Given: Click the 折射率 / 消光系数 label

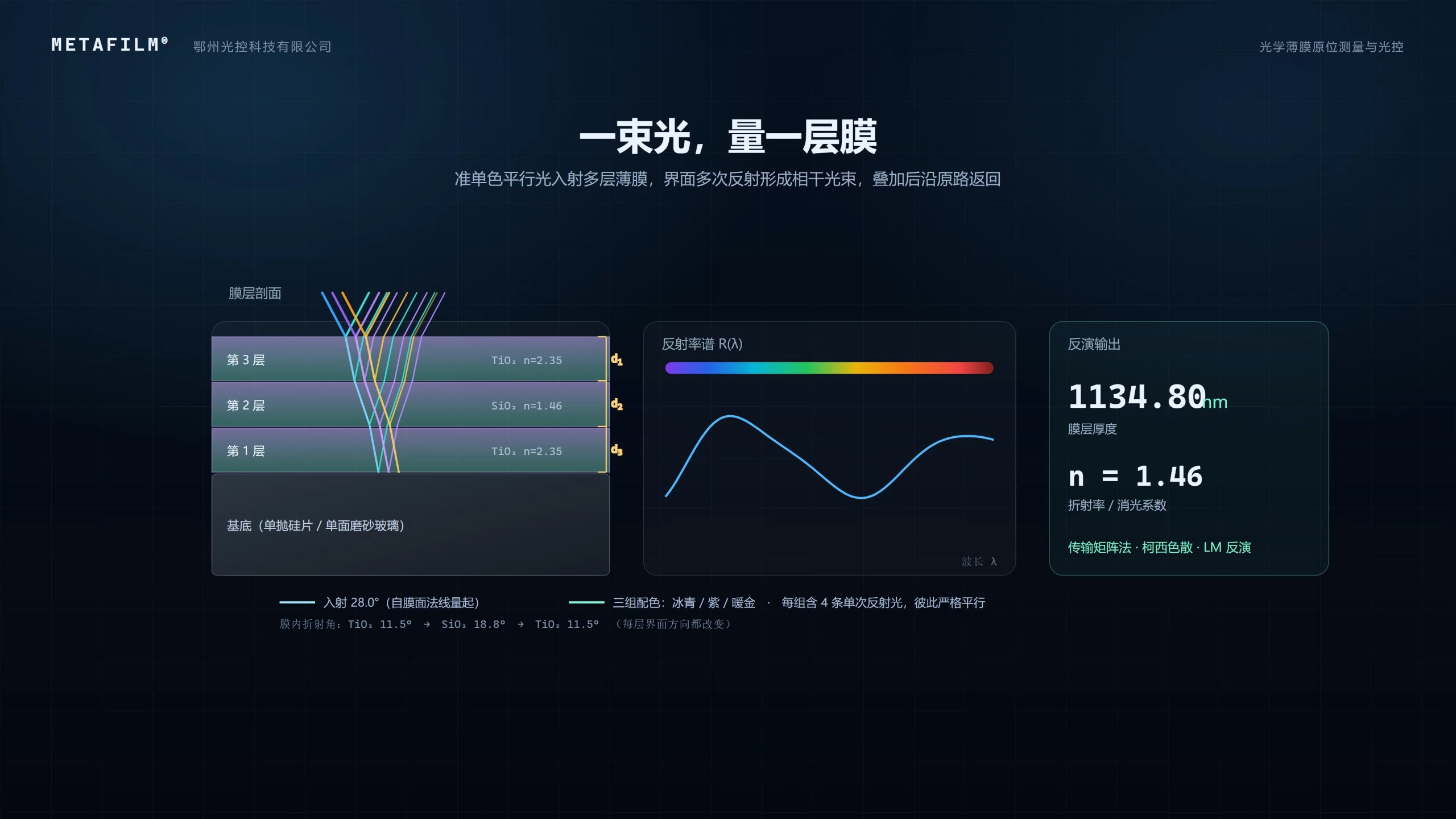Looking at the screenshot, I should (1117, 505).
